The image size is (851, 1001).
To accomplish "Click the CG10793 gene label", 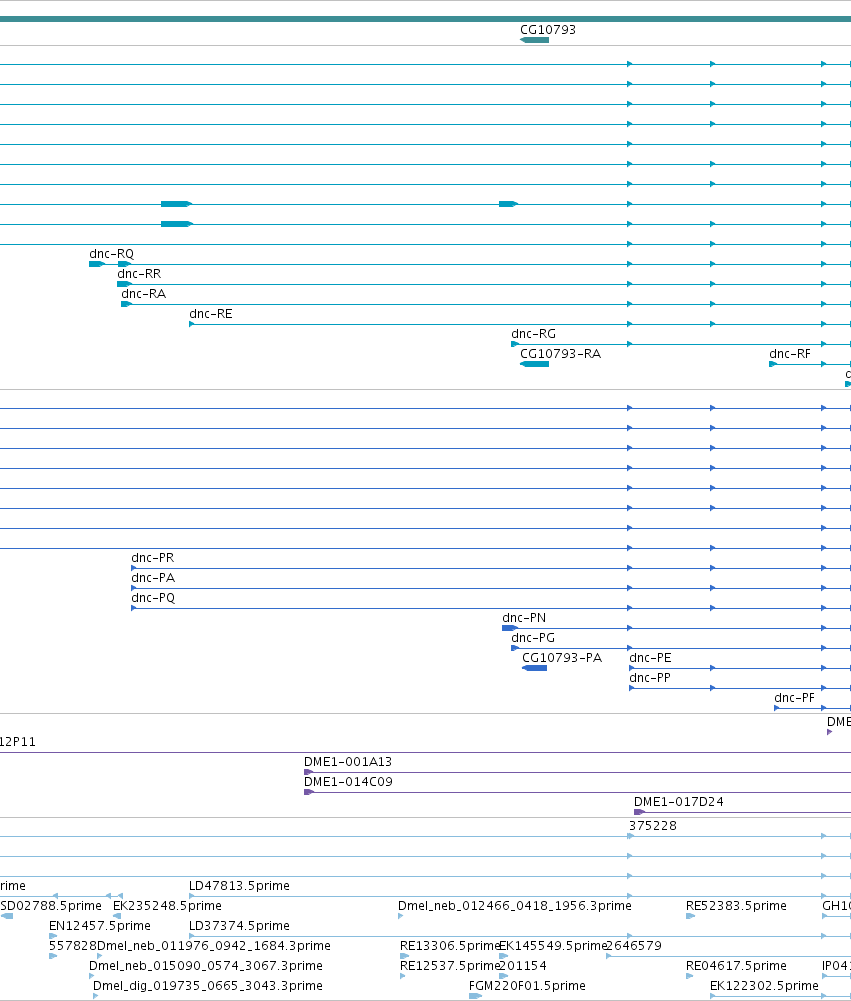I will coord(548,30).
